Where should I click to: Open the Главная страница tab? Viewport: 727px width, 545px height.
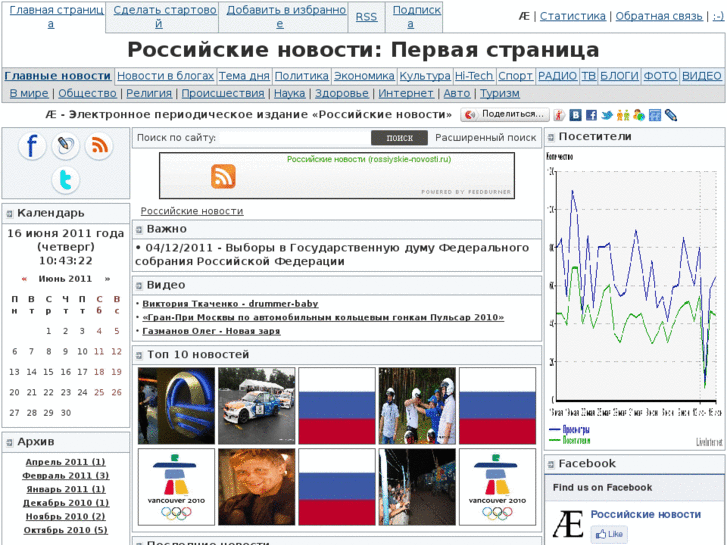pyautogui.click(x=53, y=17)
